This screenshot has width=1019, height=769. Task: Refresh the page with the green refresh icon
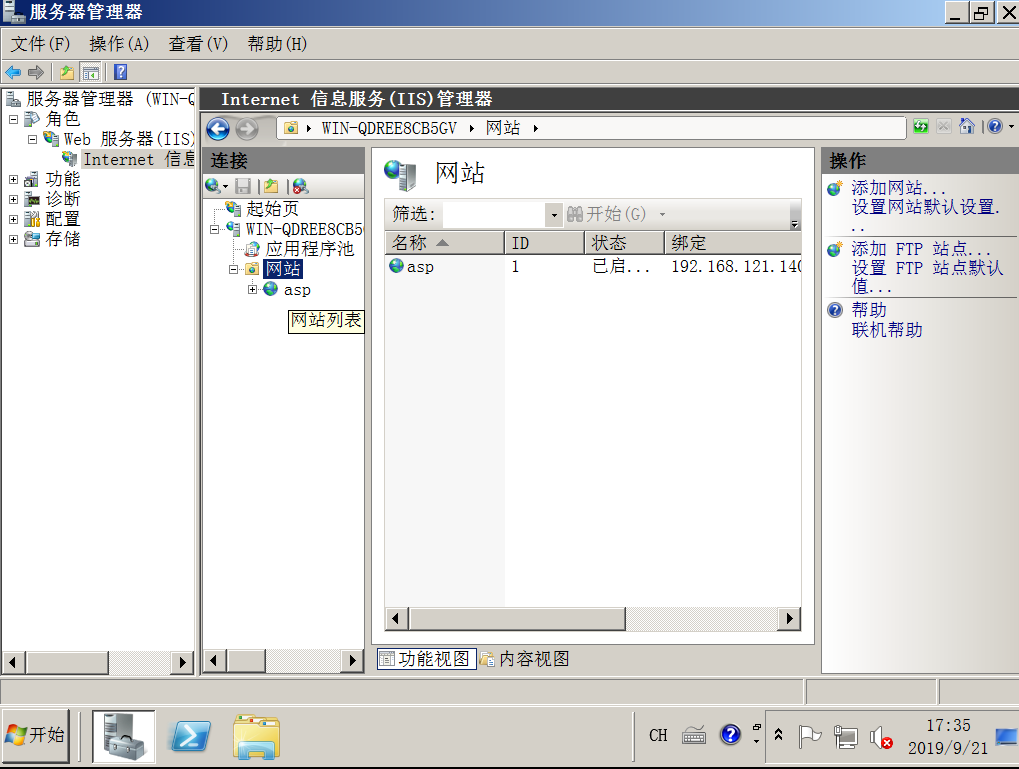pos(921,126)
